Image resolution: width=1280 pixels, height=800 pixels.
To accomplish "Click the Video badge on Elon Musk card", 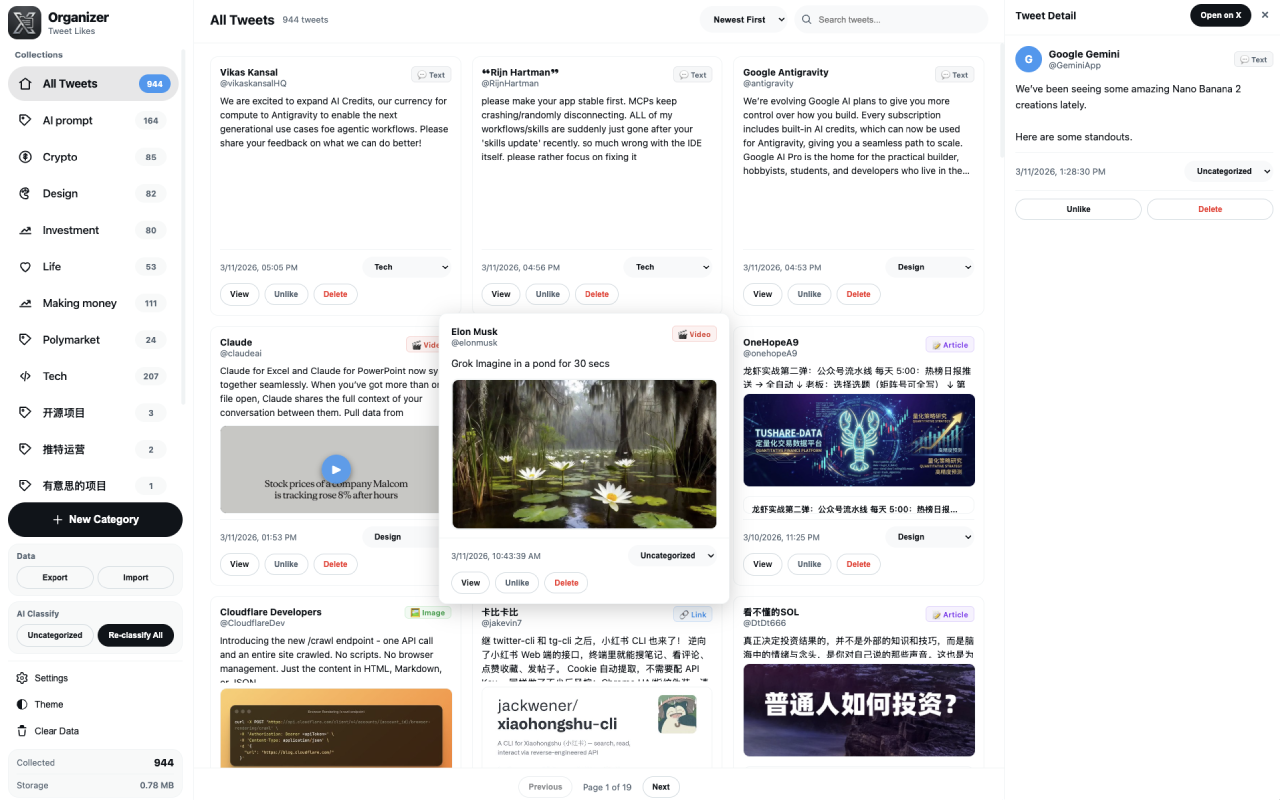I will coord(694,334).
